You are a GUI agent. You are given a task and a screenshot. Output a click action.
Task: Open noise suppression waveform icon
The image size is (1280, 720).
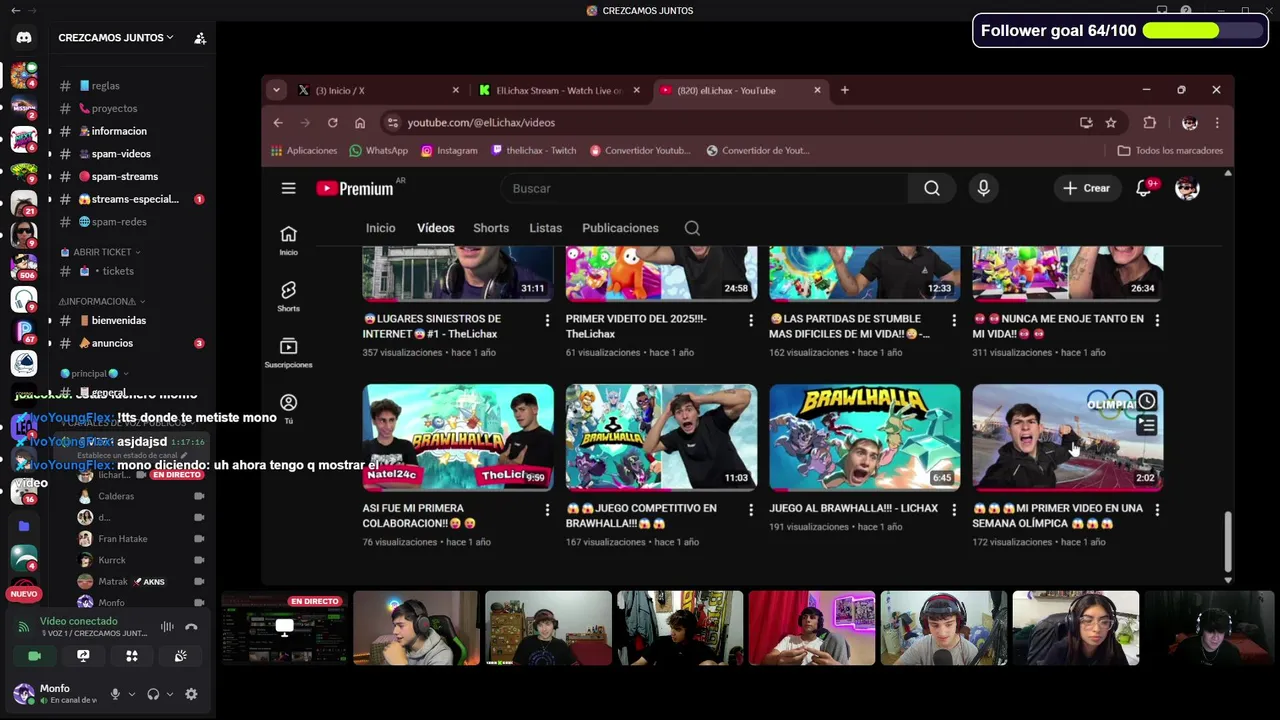click(167, 627)
